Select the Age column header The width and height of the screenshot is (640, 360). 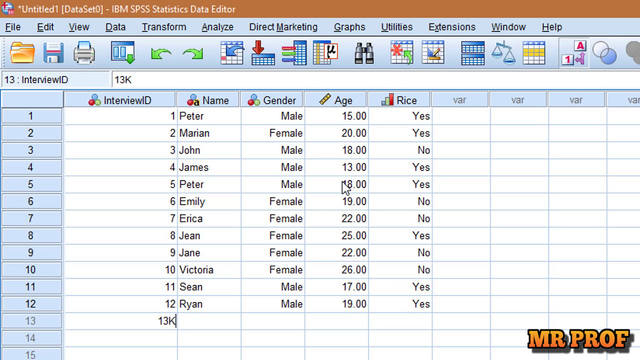click(336, 100)
